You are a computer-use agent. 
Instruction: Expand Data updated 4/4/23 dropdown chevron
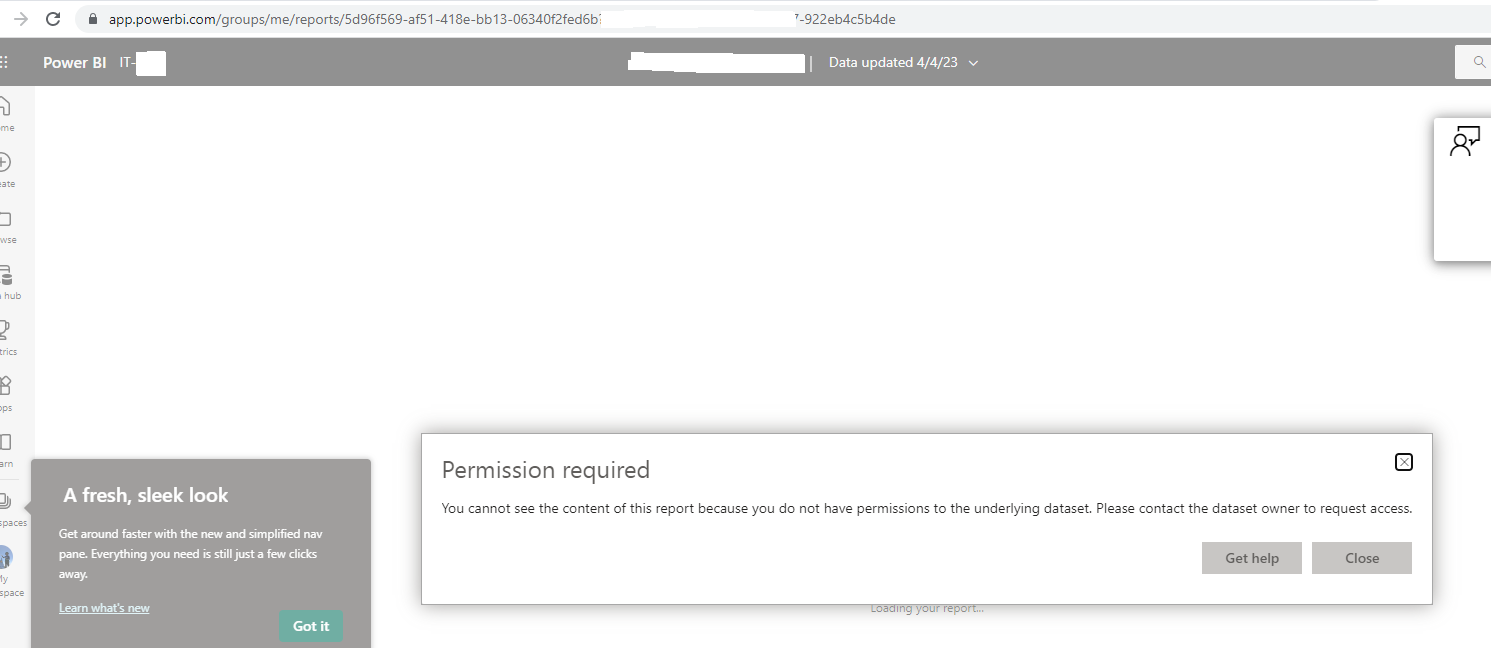(973, 63)
